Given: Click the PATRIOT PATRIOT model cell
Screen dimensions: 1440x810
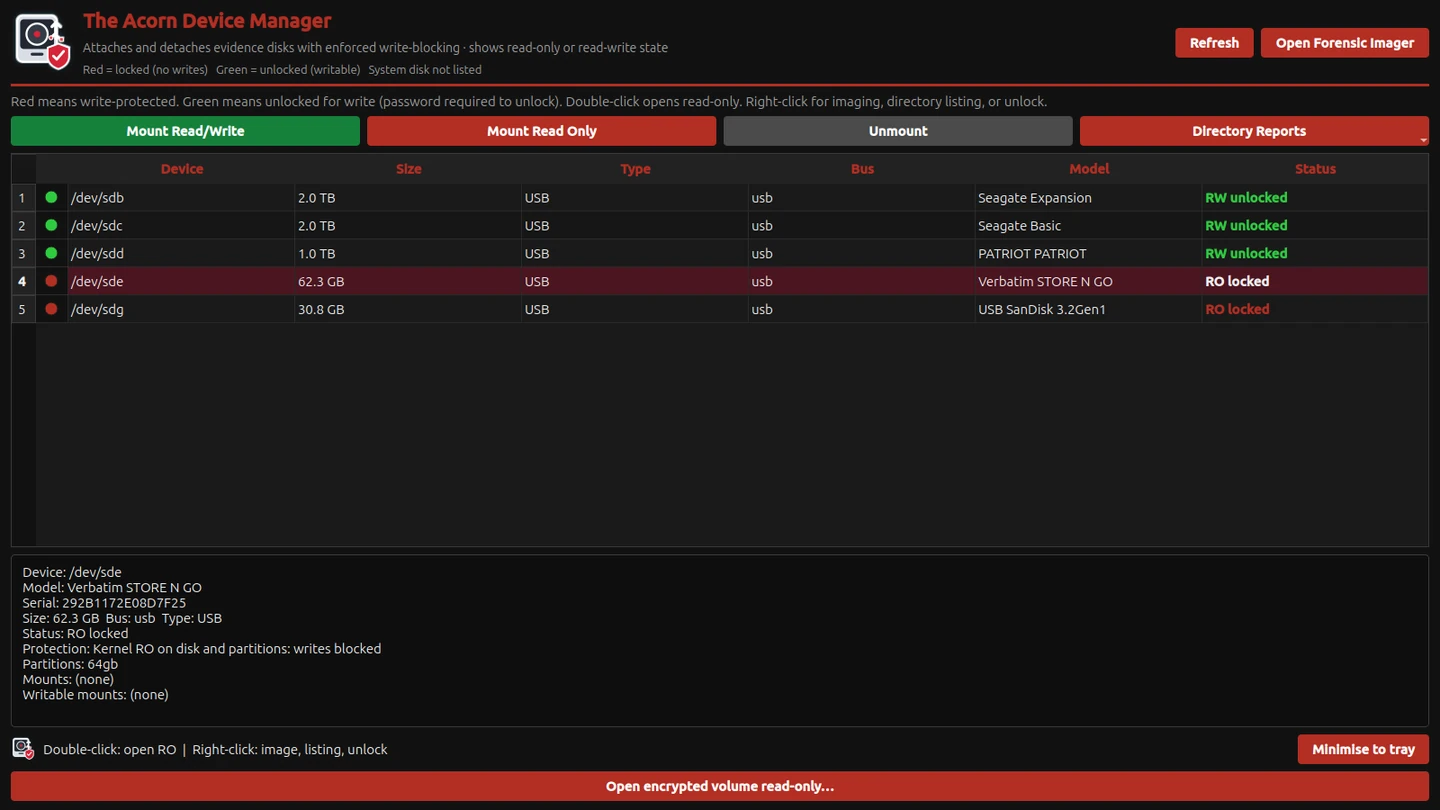Looking at the screenshot, I should pos(1089,253).
